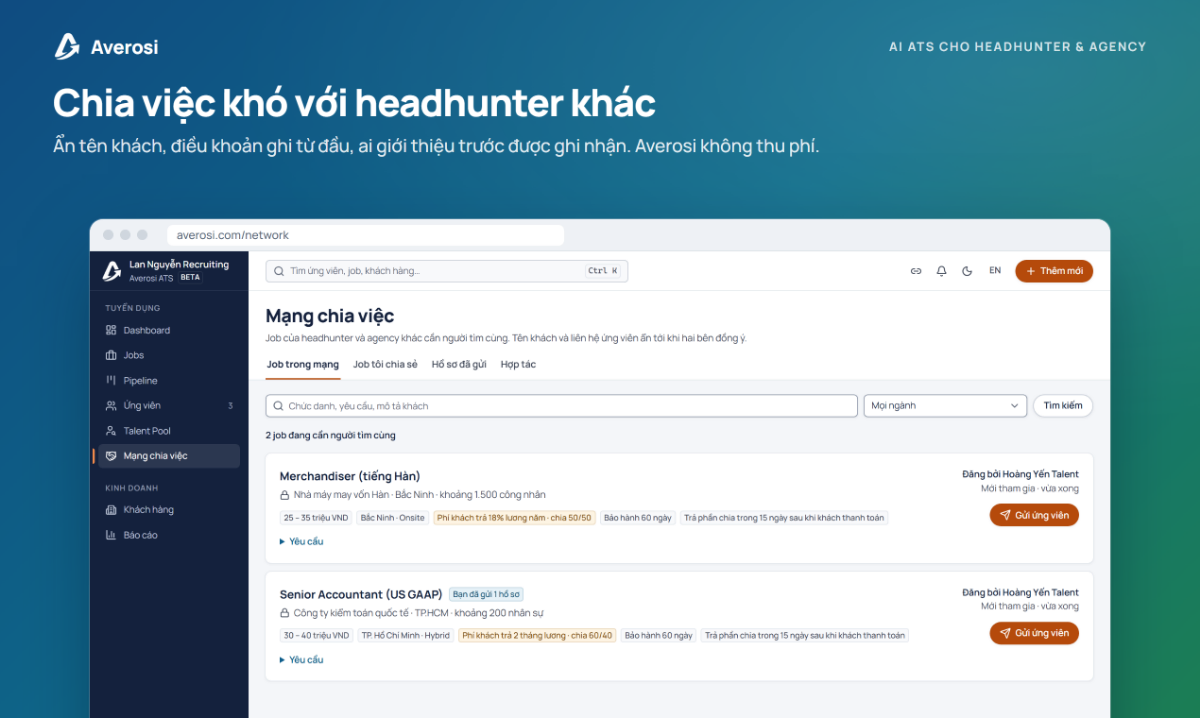Screen dimensions: 1200x718
Task: Click the link icon in top bar
Action: click(915, 271)
